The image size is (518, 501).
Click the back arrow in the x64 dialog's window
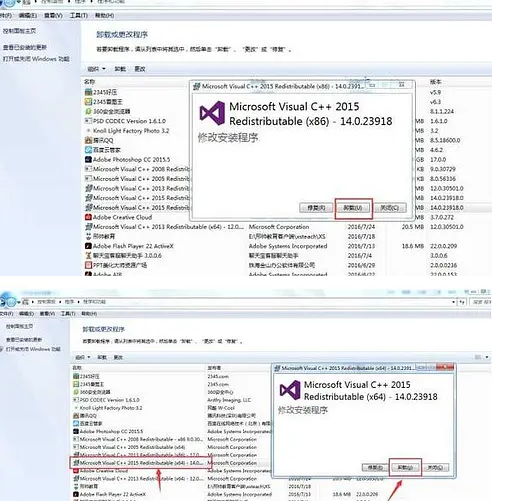pyautogui.click(x=4, y=301)
